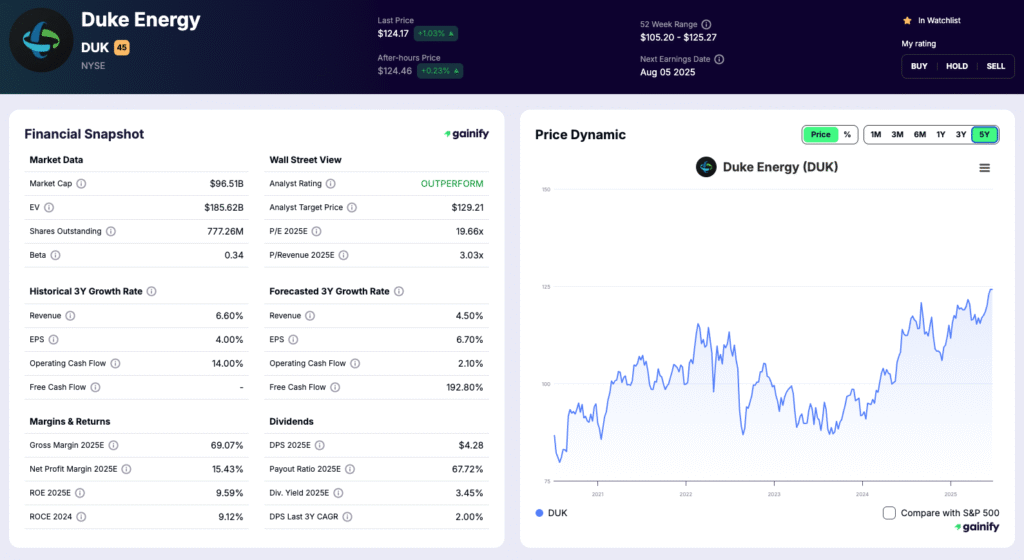This screenshot has height=560, width=1024.
Task: Open forecasted Free Cash Flow info icon
Action: pyautogui.click(x=335, y=388)
